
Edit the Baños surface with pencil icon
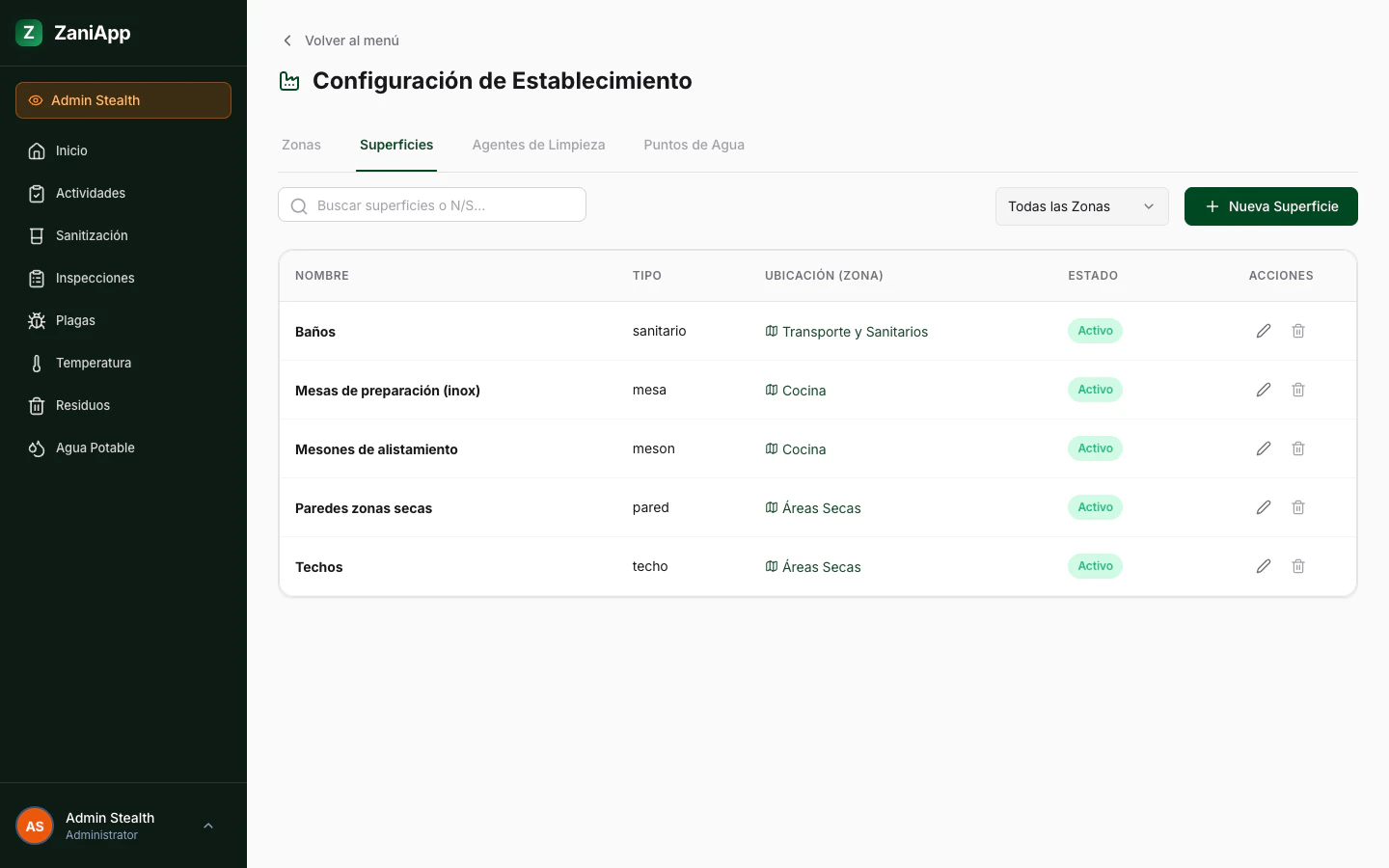point(1264,331)
